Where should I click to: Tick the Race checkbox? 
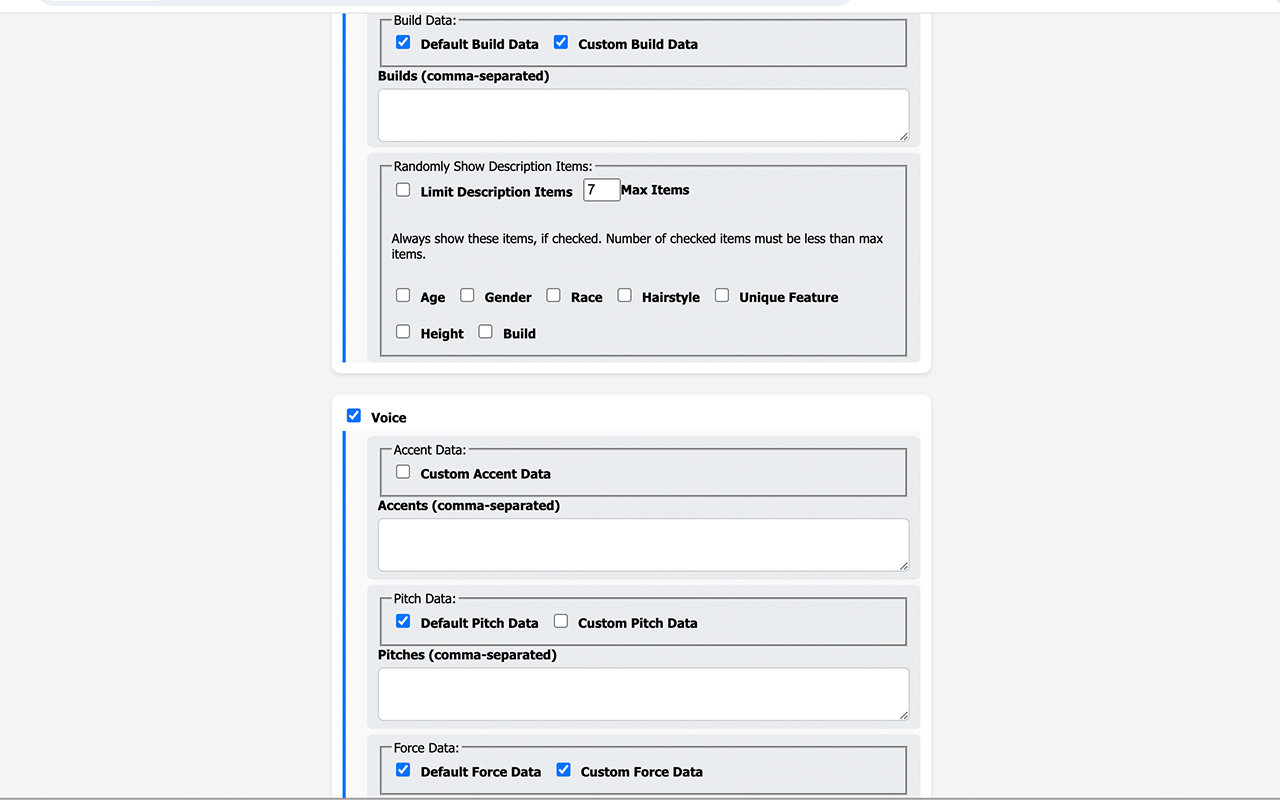553,296
